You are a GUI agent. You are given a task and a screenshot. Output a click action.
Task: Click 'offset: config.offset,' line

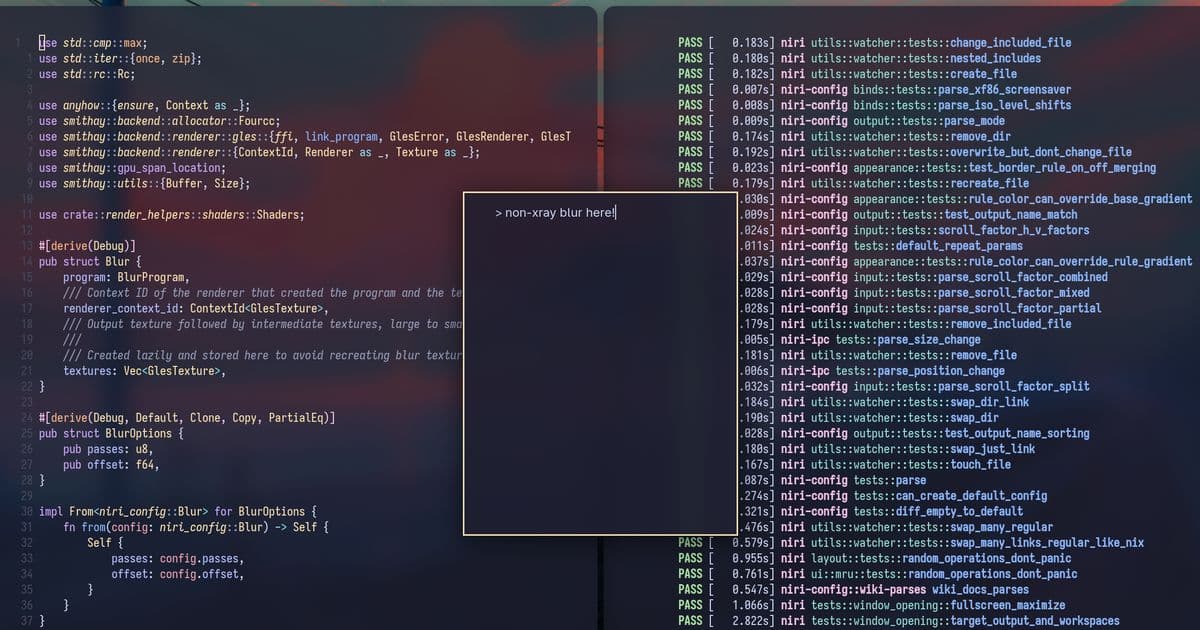point(178,574)
